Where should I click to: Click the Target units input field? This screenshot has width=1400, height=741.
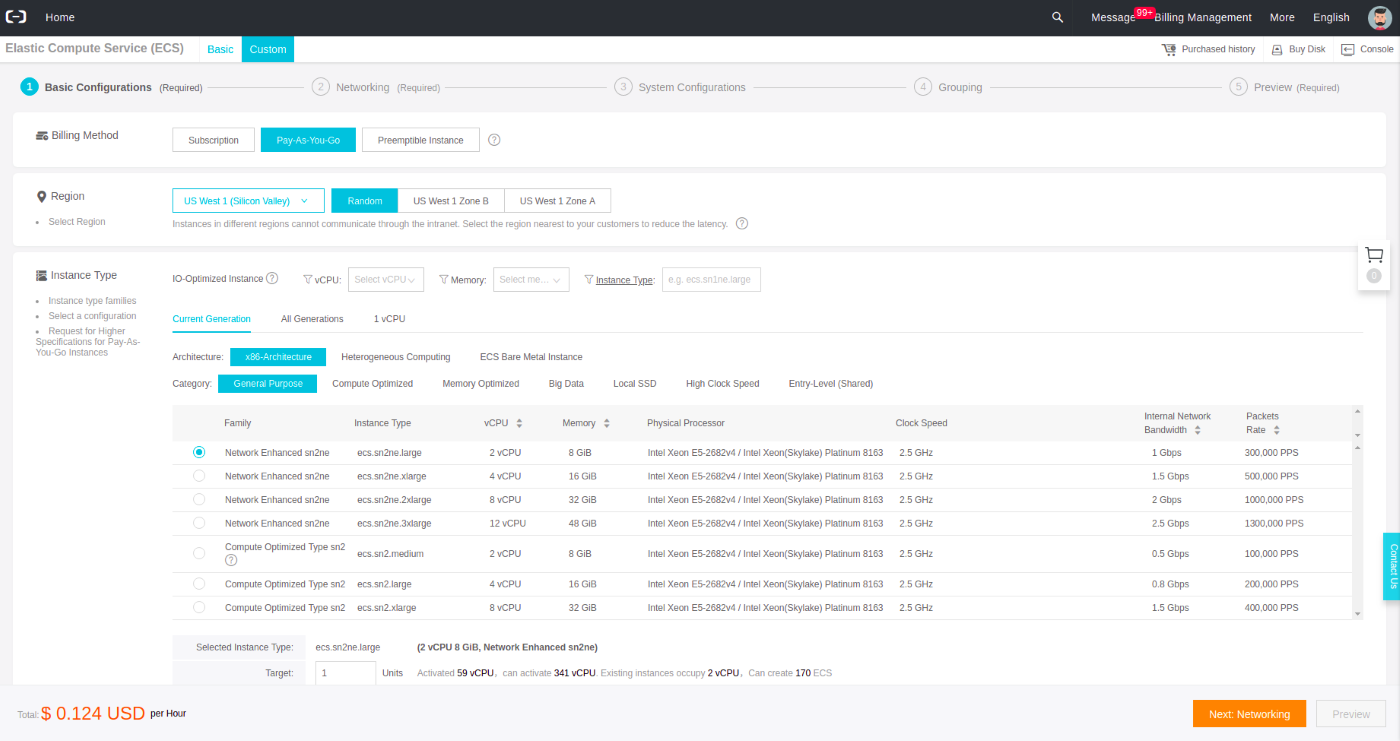[x=345, y=672]
